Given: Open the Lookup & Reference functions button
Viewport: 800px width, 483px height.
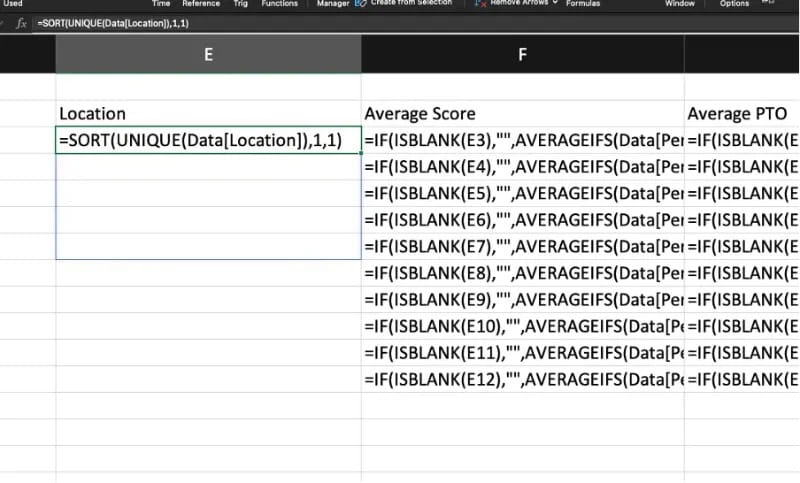Looking at the screenshot, I should (x=201, y=4).
